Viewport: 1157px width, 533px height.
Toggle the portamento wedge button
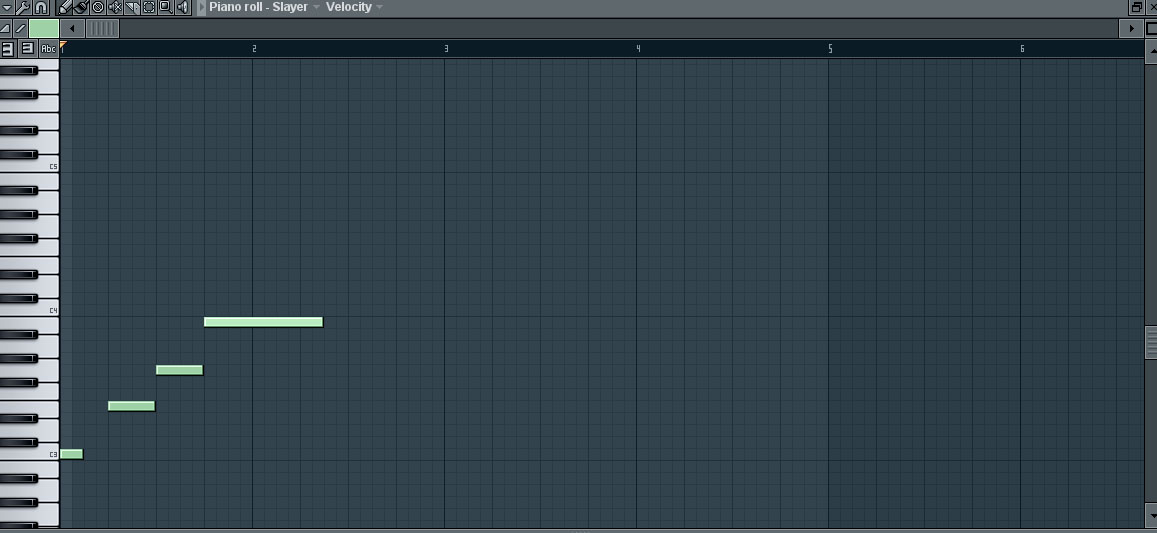click(x=6, y=29)
